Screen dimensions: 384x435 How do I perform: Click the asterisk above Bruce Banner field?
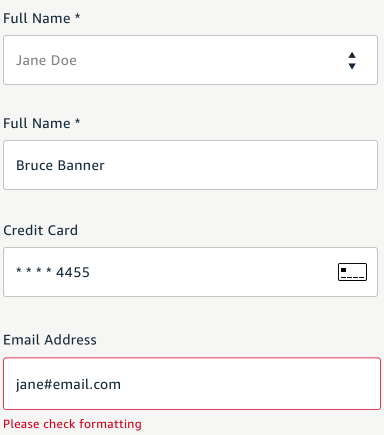pyautogui.click(x=77, y=121)
